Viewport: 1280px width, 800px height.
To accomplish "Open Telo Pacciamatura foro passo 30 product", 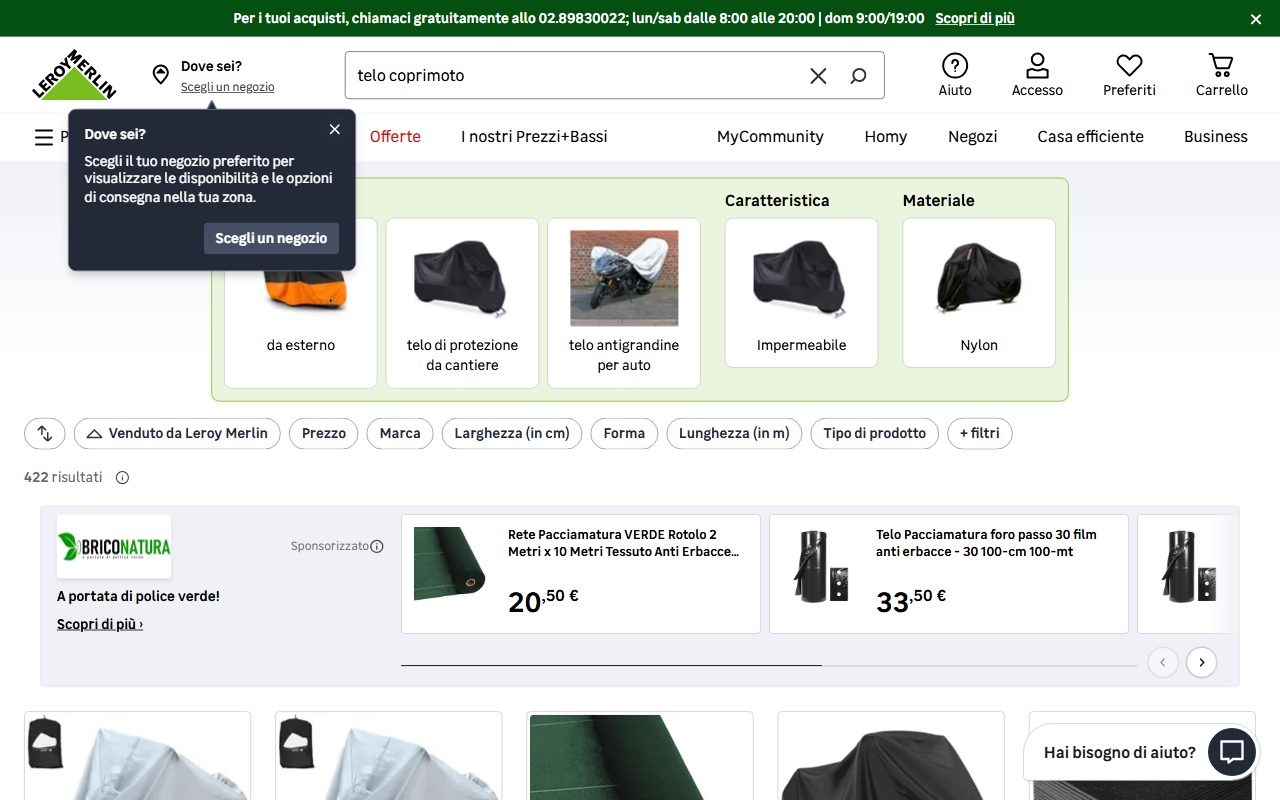I will (949, 574).
